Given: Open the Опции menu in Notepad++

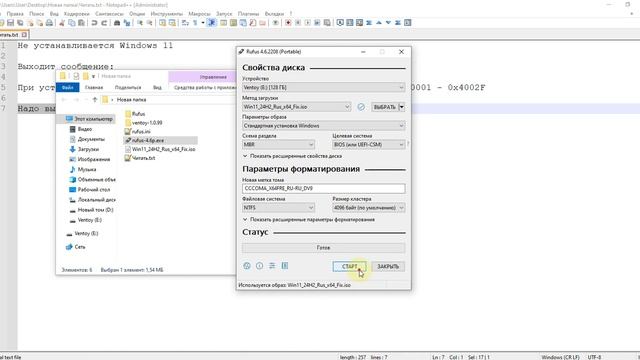Looking at the screenshot, I should coord(137,14).
